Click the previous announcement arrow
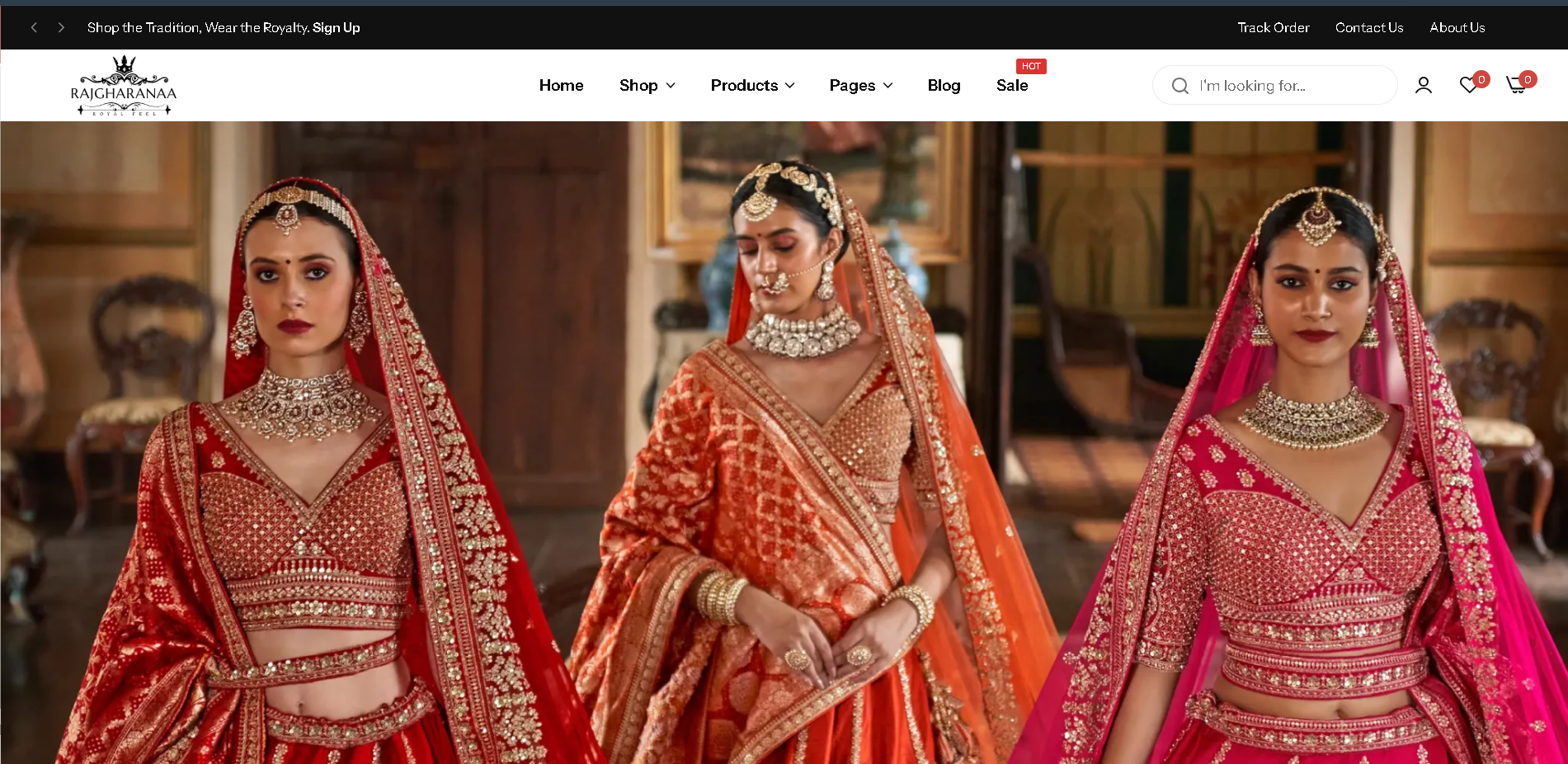Image resolution: width=1568 pixels, height=764 pixels. (34, 27)
